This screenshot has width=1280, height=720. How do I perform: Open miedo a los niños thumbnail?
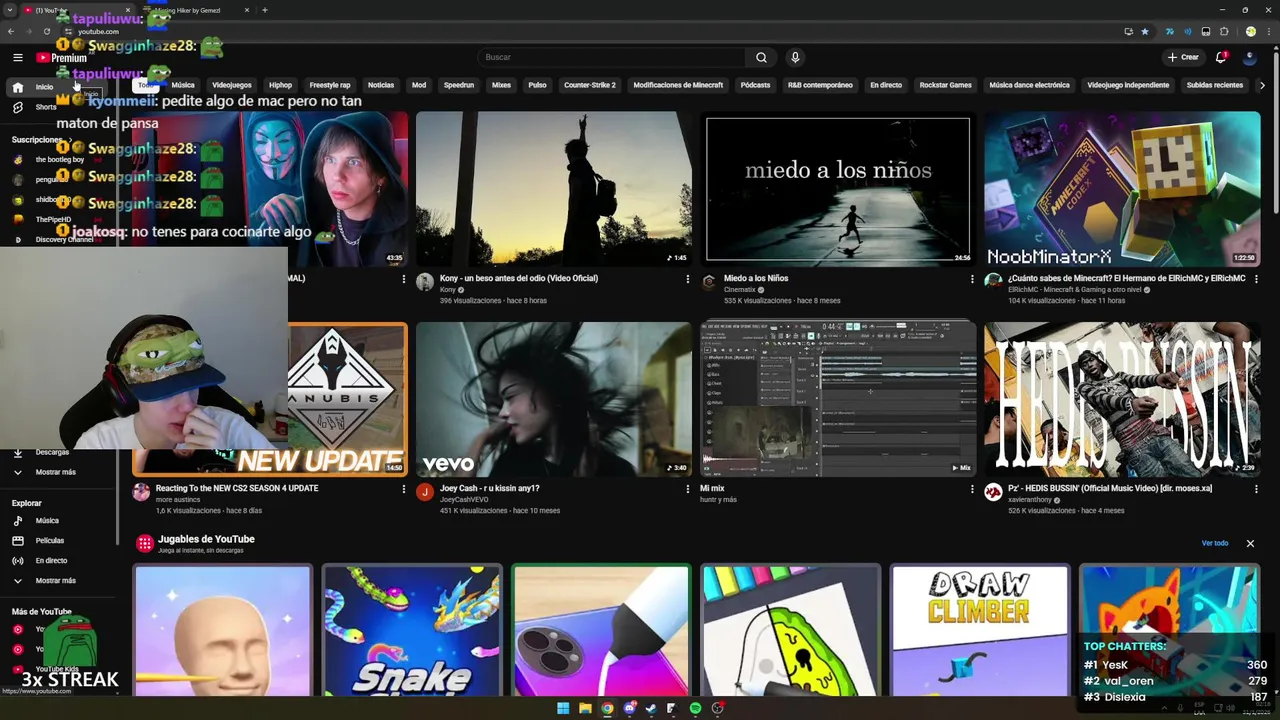[838, 188]
